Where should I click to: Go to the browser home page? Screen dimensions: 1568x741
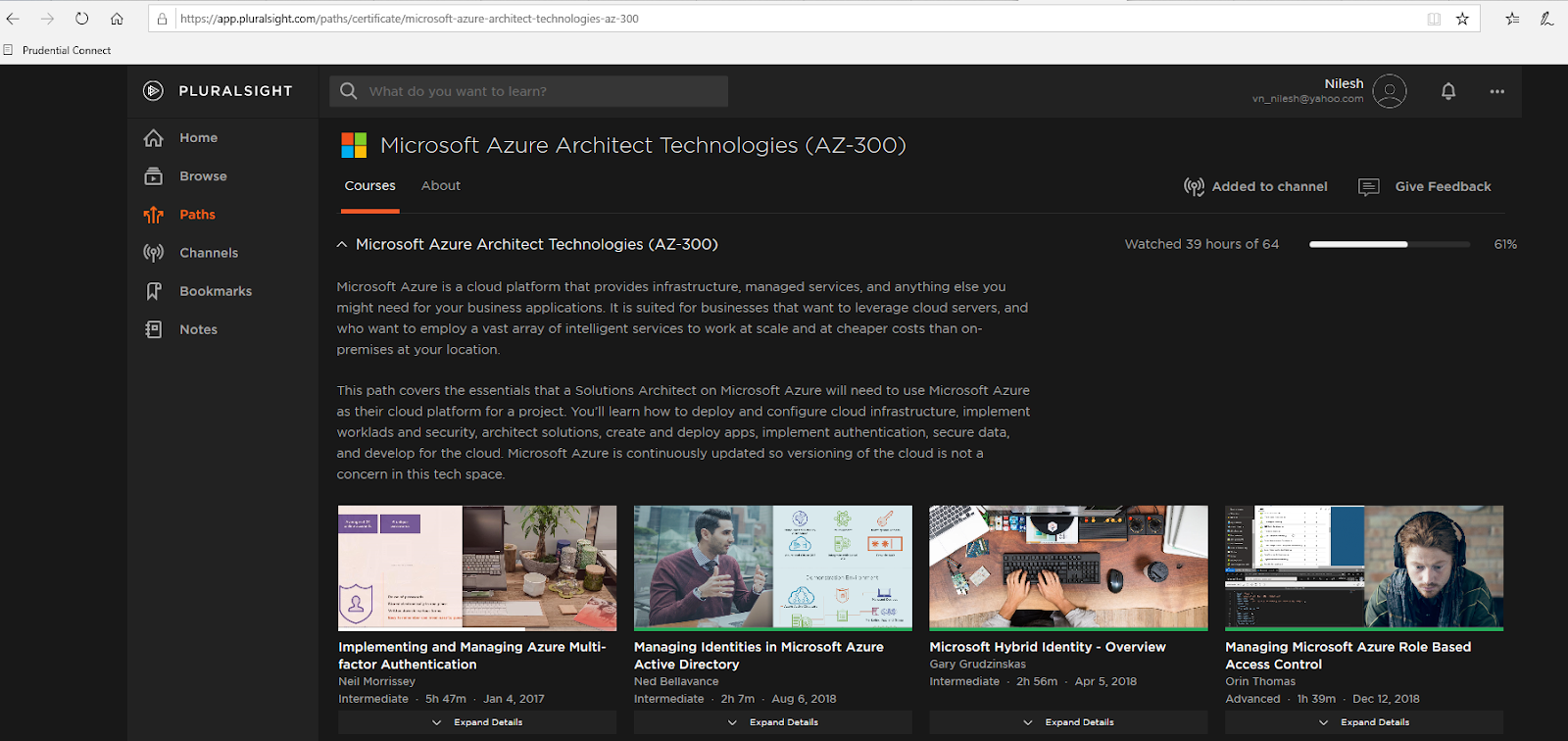point(117,19)
